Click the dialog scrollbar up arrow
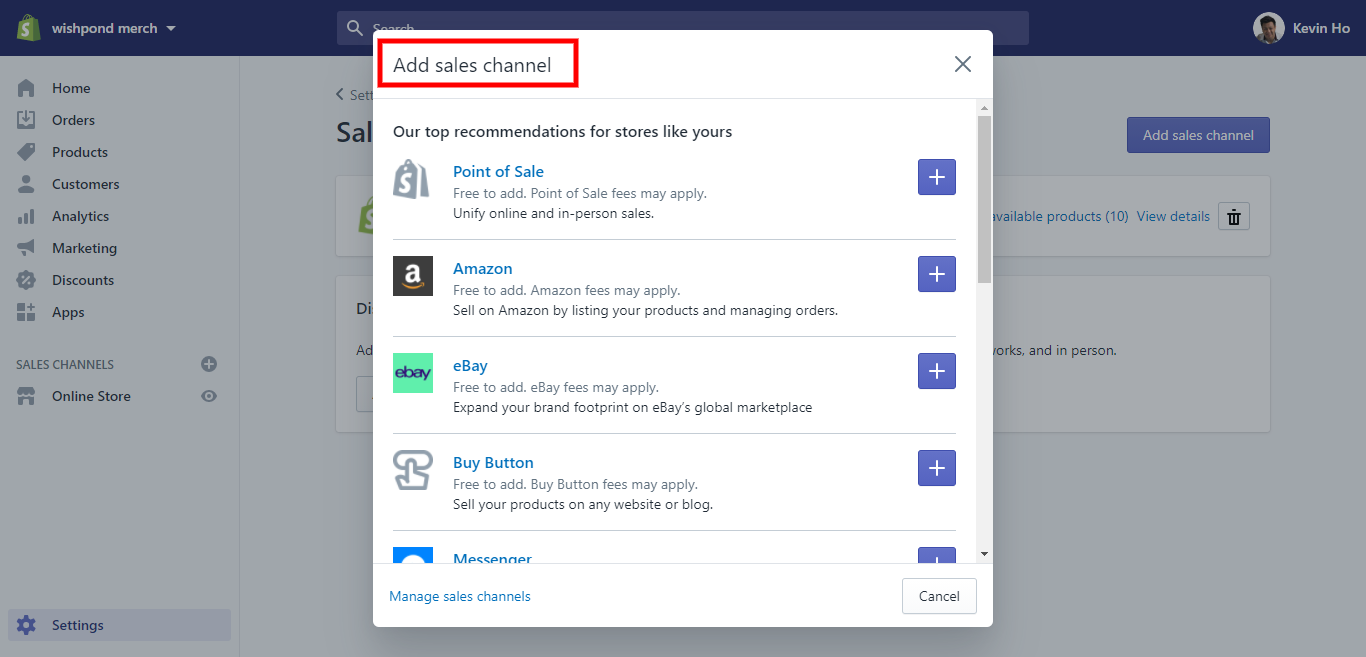 pos(984,107)
